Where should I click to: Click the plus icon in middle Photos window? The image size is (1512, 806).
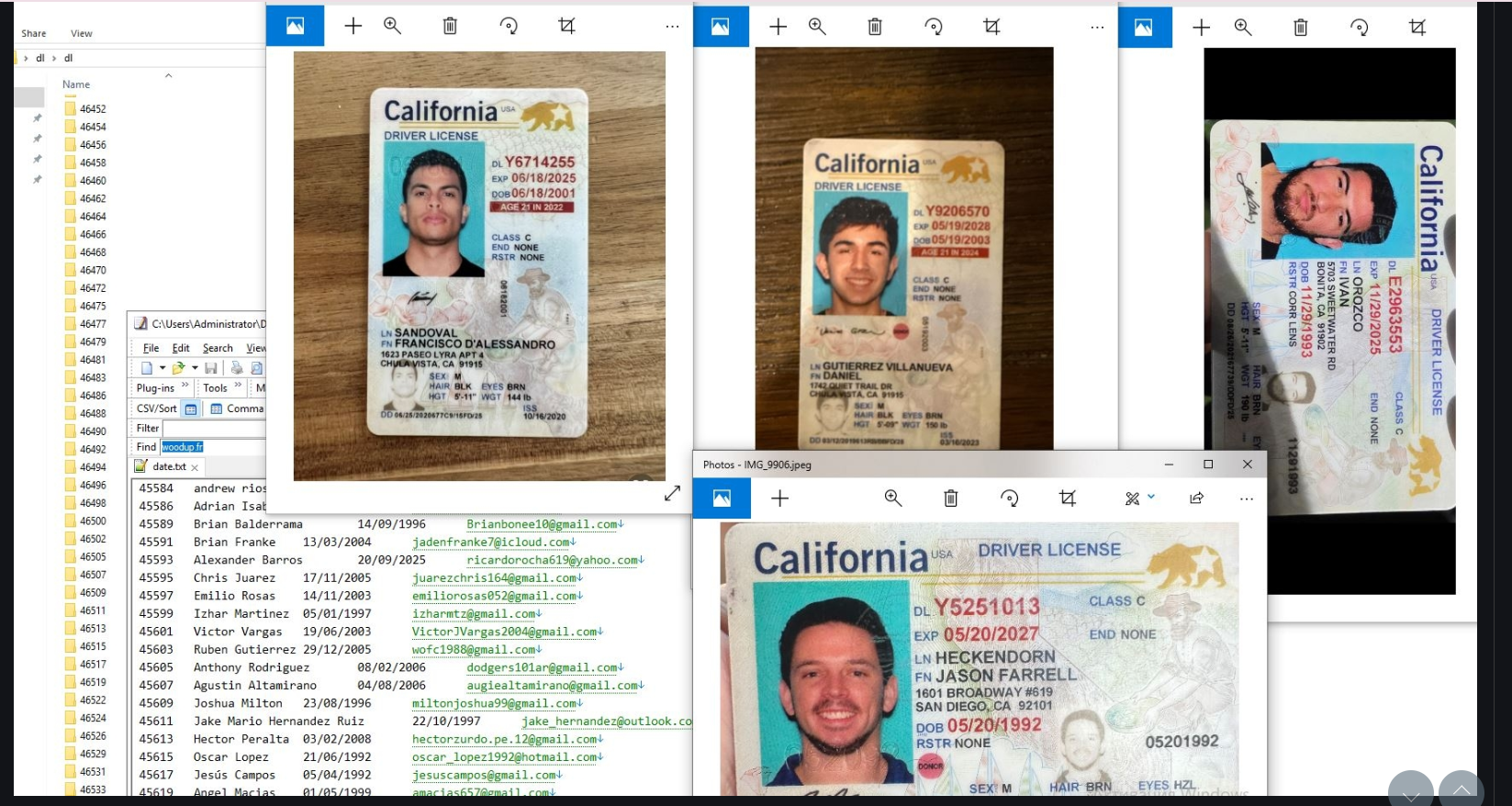(x=778, y=27)
